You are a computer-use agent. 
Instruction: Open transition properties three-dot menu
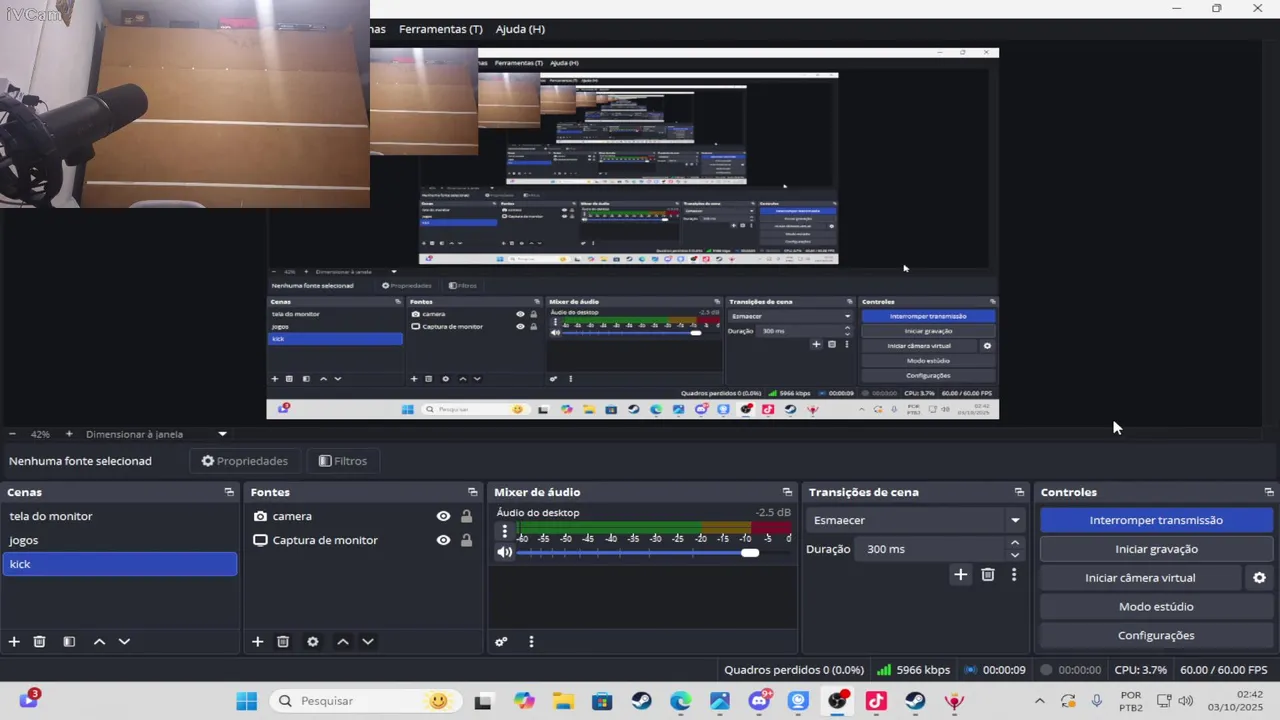tap(1014, 574)
